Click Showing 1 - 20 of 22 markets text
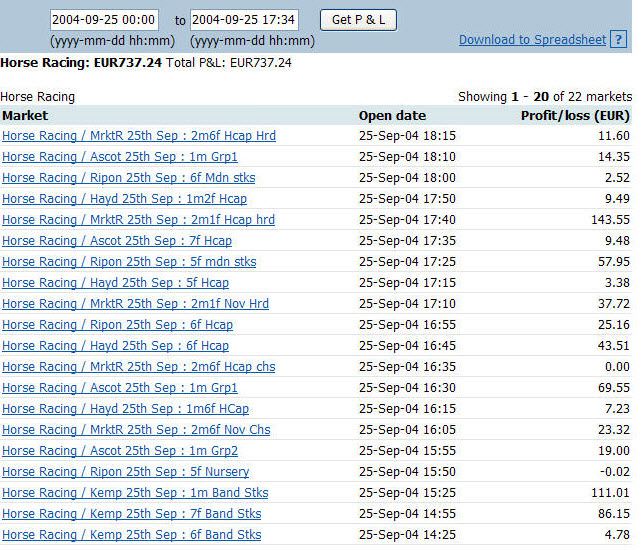Image resolution: width=641 pixels, height=551 pixels. pos(545,96)
